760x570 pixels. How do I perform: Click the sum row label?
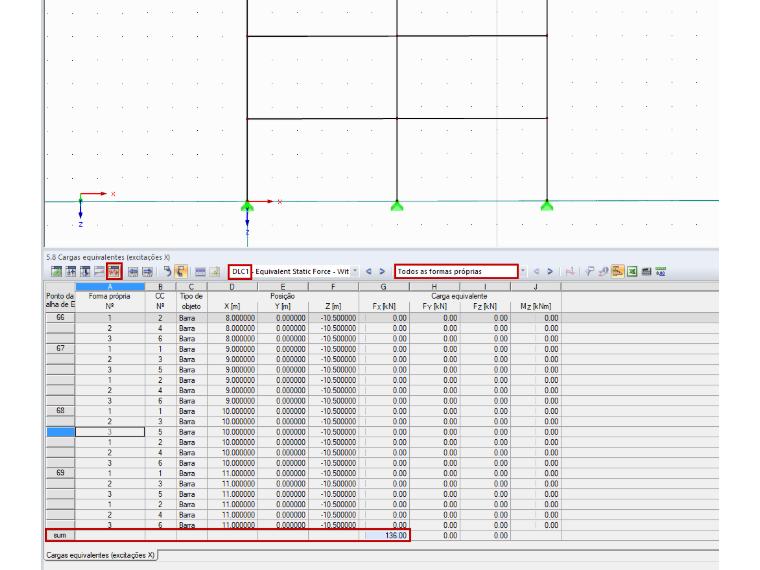[x=60, y=535]
